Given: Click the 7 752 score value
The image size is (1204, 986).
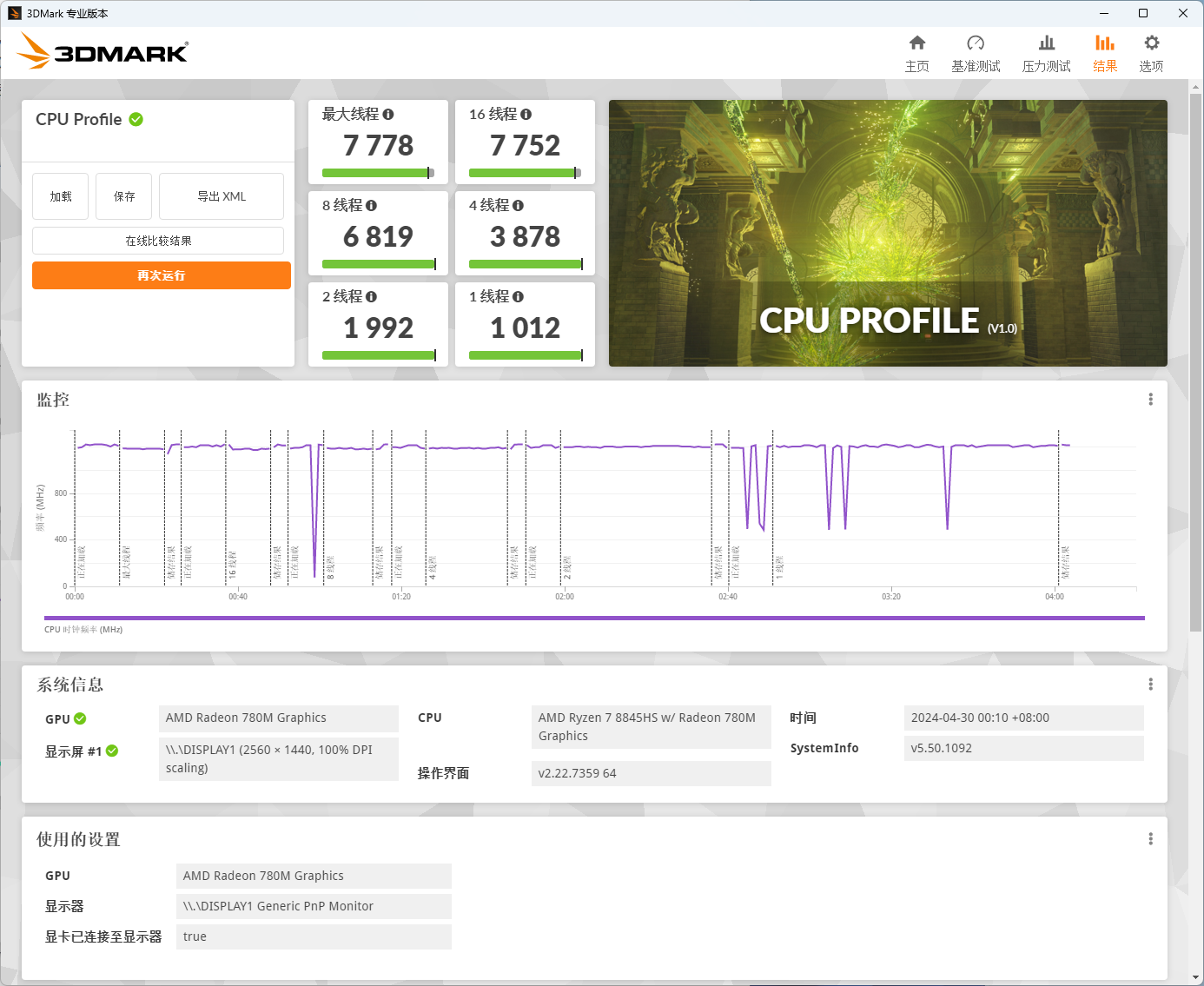Looking at the screenshot, I should tap(525, 145).
